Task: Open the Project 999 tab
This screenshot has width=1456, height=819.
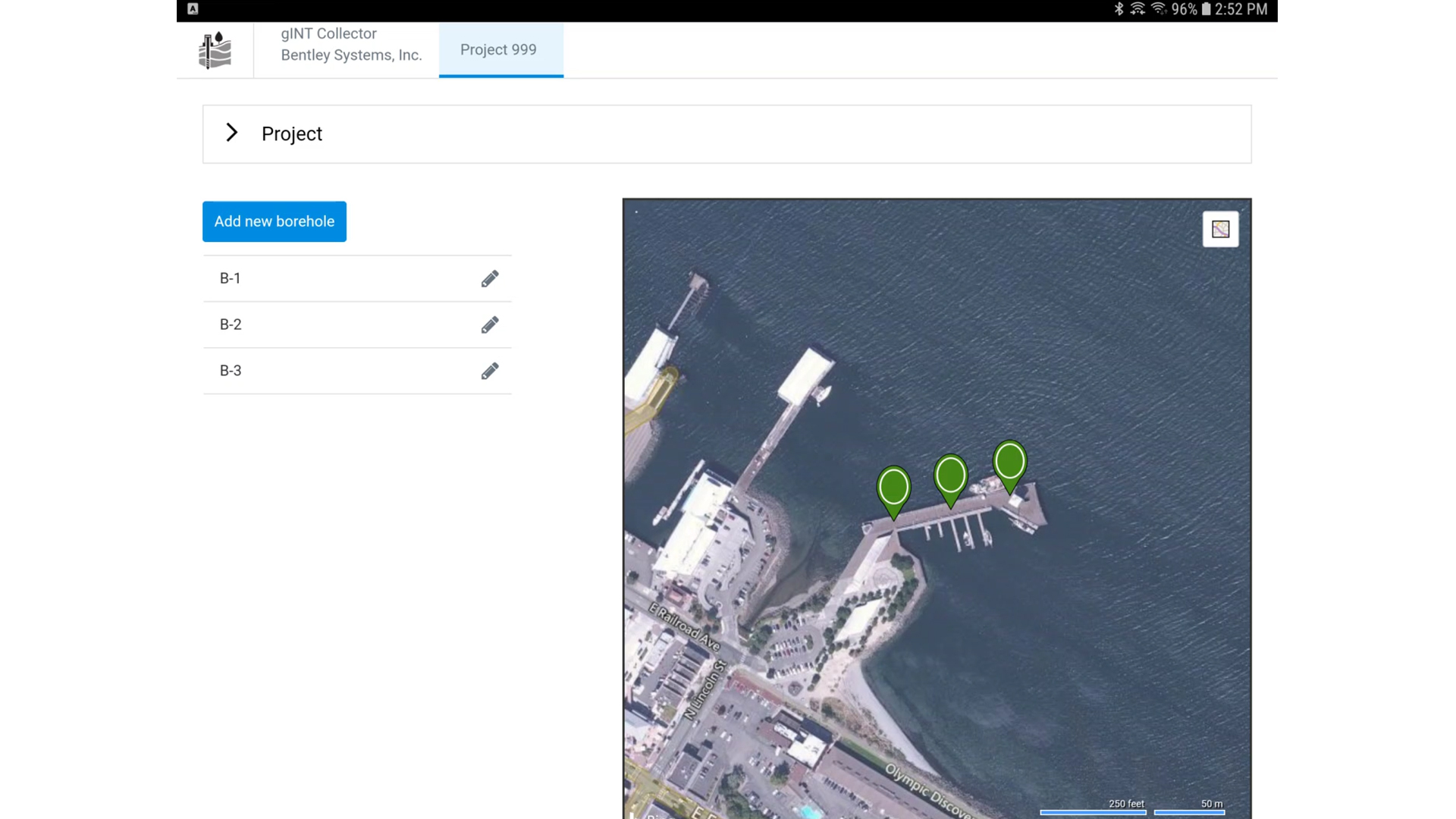Action: coord(499,50)
